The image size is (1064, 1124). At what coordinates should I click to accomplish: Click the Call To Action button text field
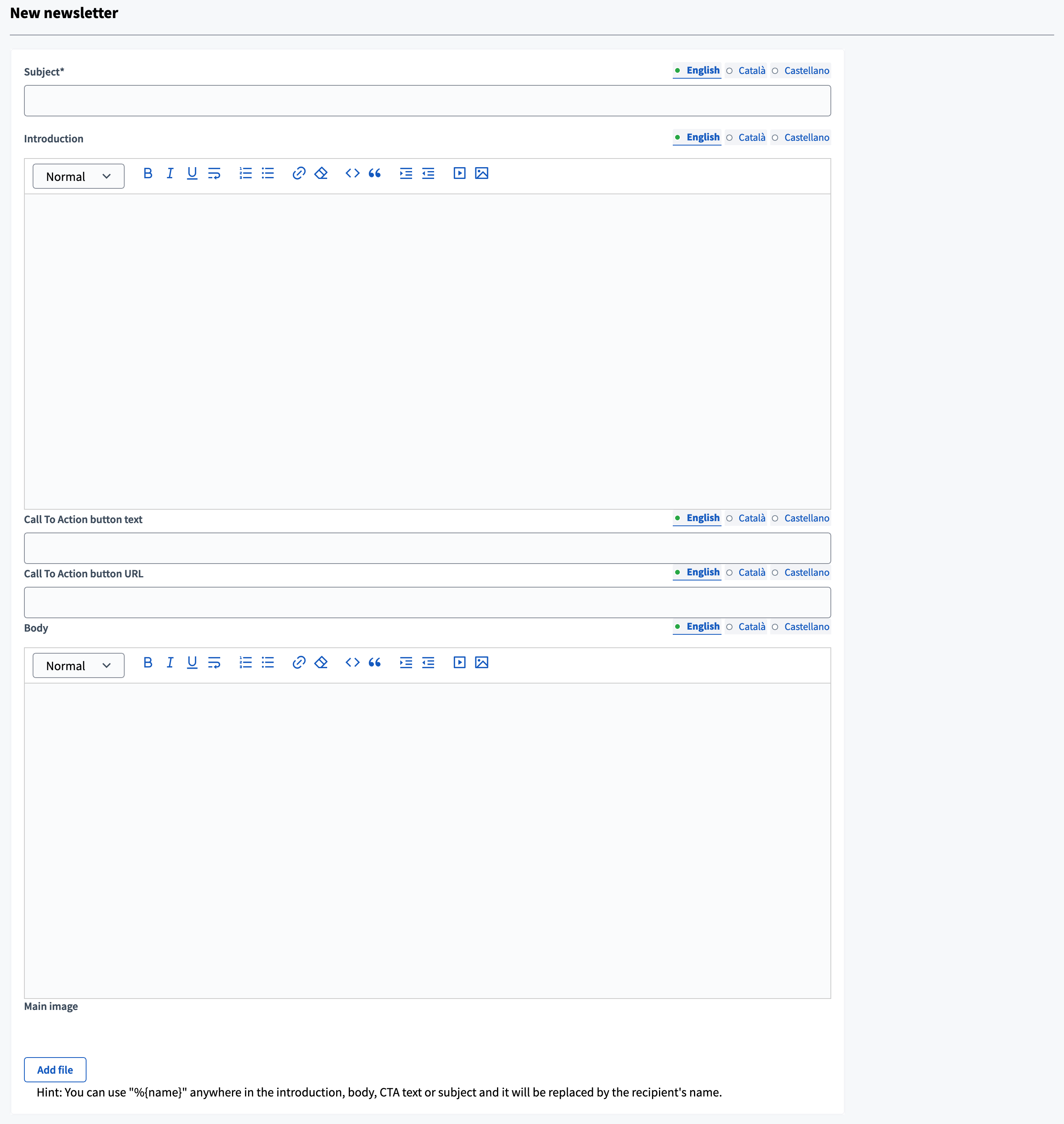click(x=427, y=548)
